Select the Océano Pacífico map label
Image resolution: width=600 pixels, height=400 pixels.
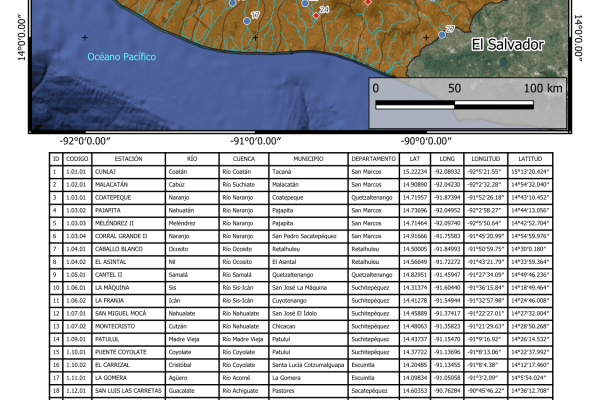coord(122,57)
